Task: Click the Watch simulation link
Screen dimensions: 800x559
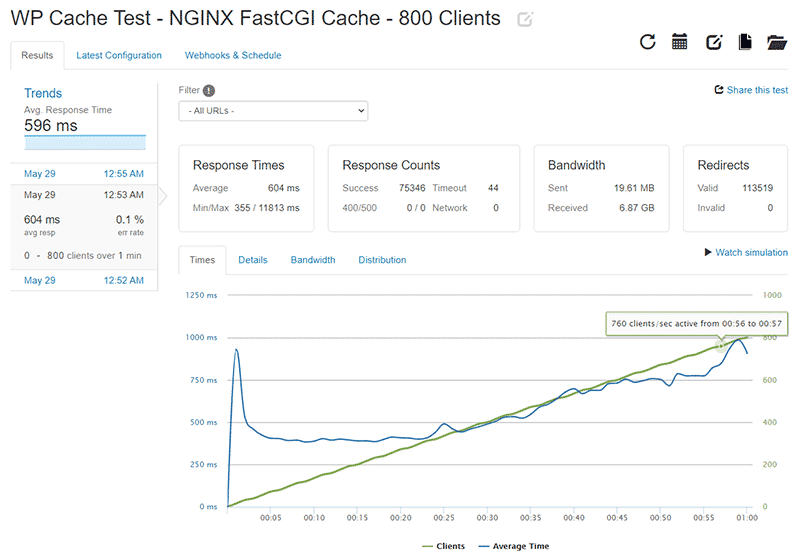Action: pos(751,252)
